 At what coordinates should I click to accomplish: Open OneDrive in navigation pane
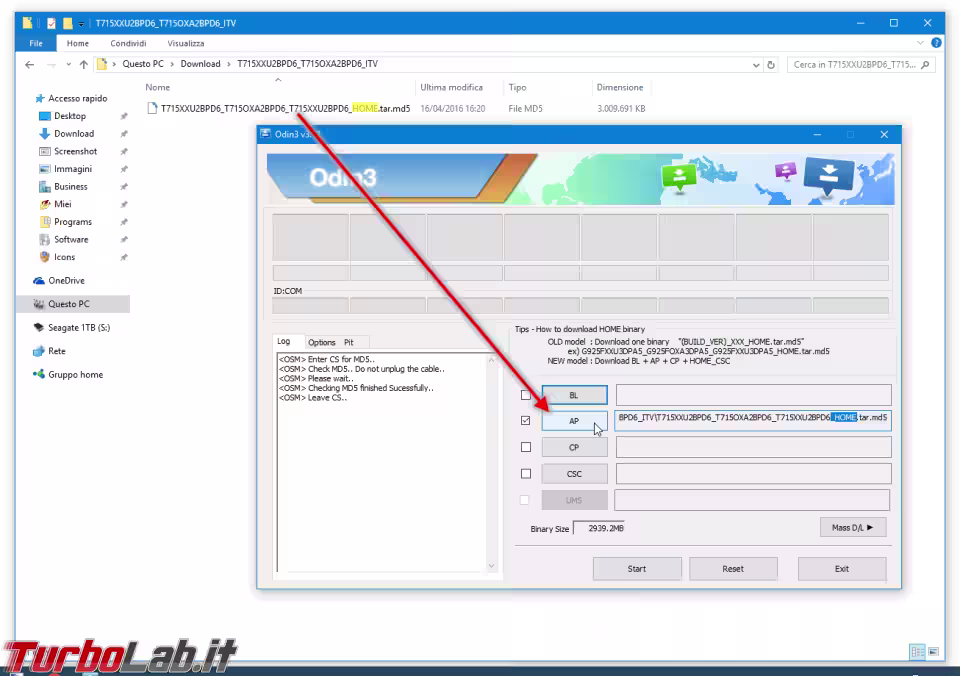[66, 280]
